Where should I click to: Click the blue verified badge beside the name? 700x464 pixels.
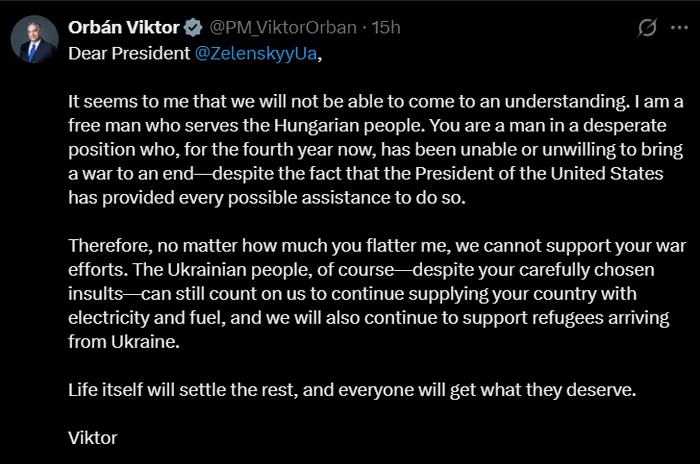(x=192, y=28)
